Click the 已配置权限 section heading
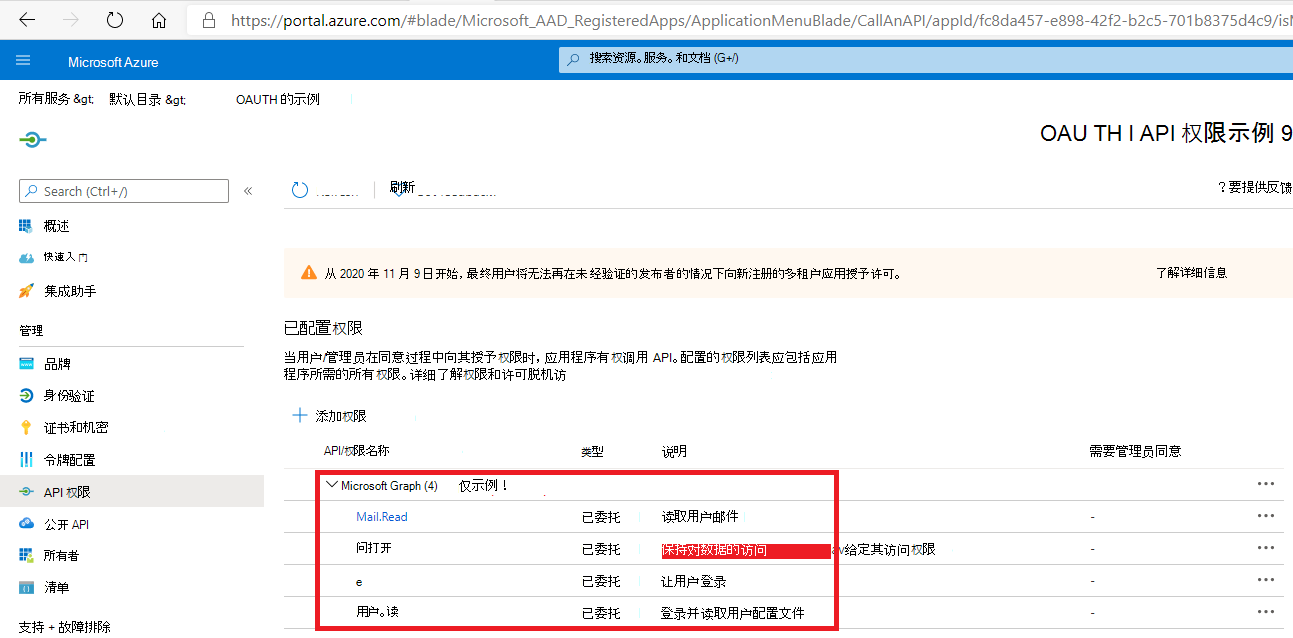Image resolution: width=1293 pixels, height=638 pixels. [x=323, y=327]
